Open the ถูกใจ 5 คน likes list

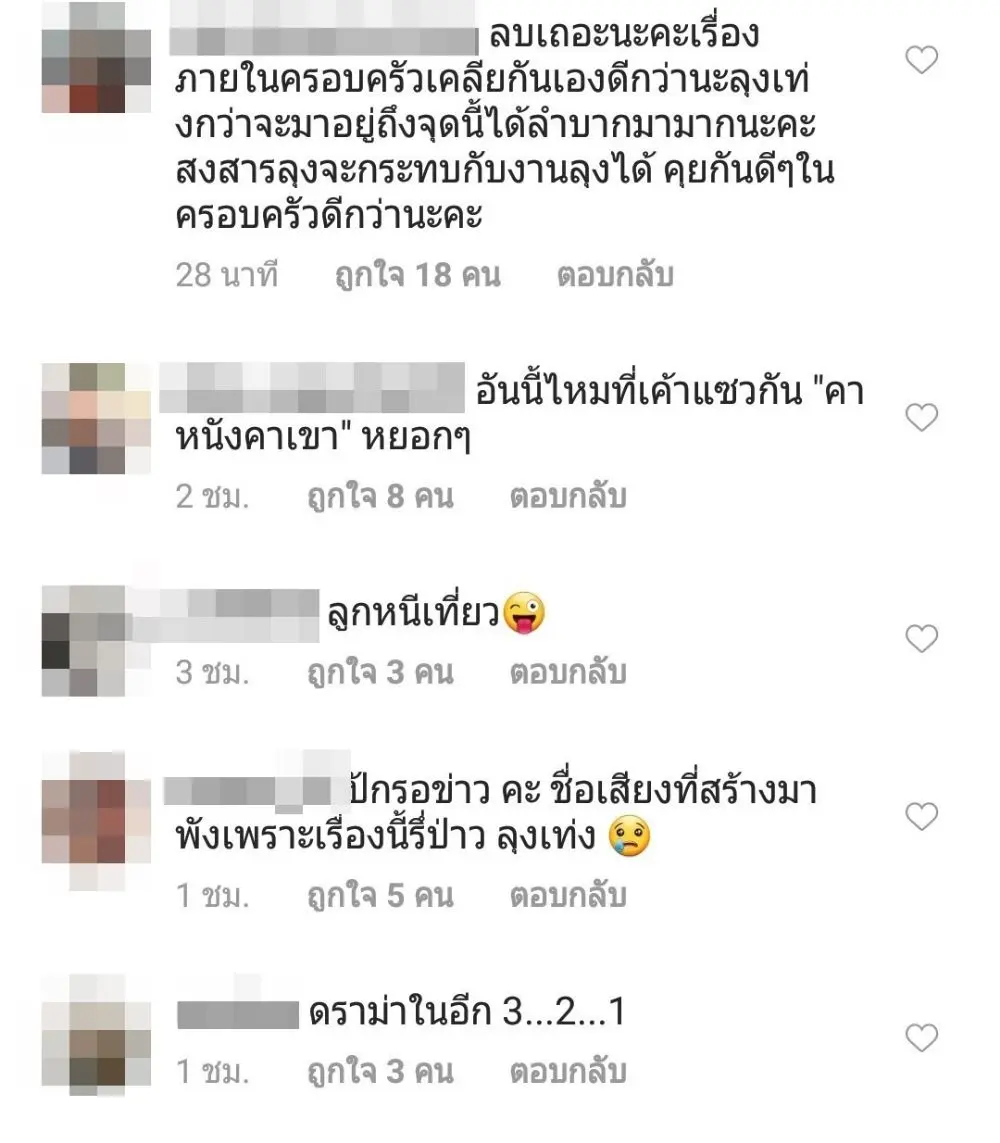[x=380, y=896]
